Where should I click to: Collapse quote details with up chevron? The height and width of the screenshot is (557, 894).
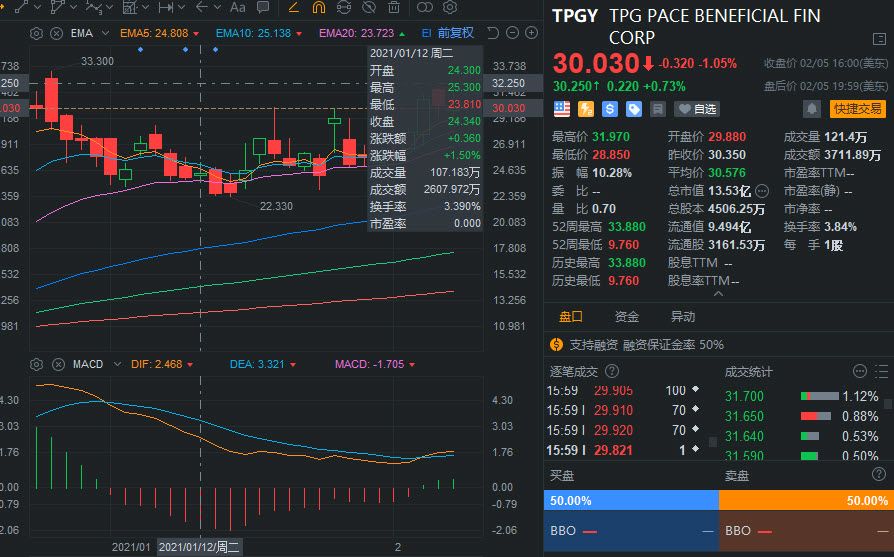pyautogui.click(x=718, y=294)
